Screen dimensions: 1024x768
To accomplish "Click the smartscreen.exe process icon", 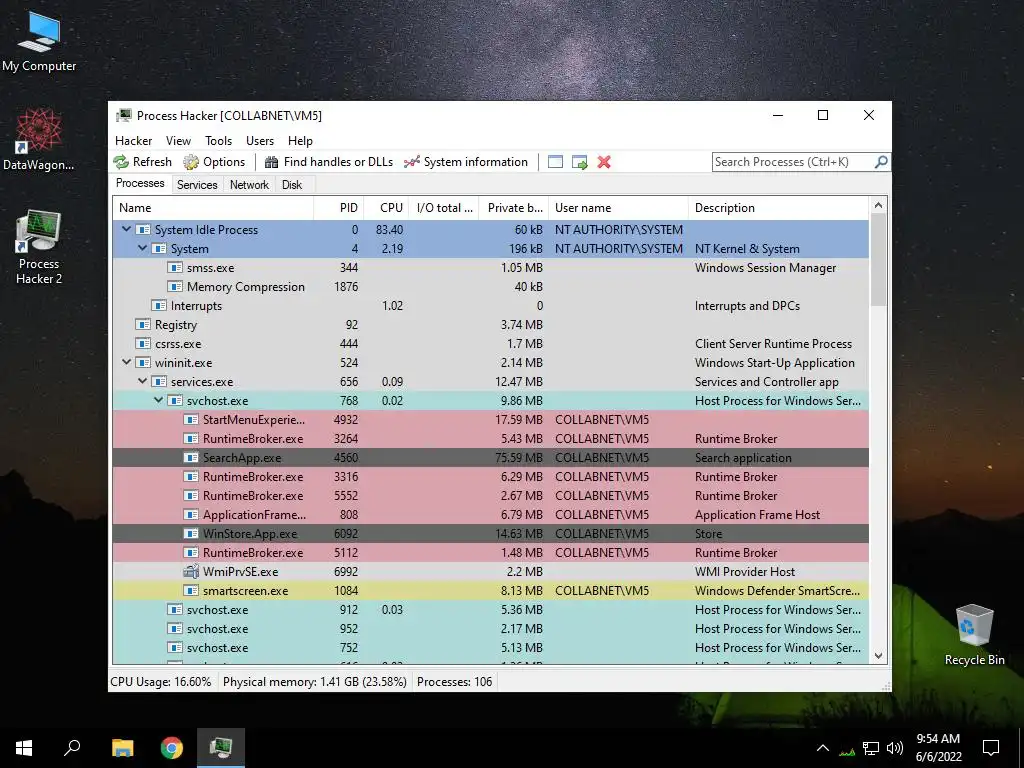I will coord(191,590).
